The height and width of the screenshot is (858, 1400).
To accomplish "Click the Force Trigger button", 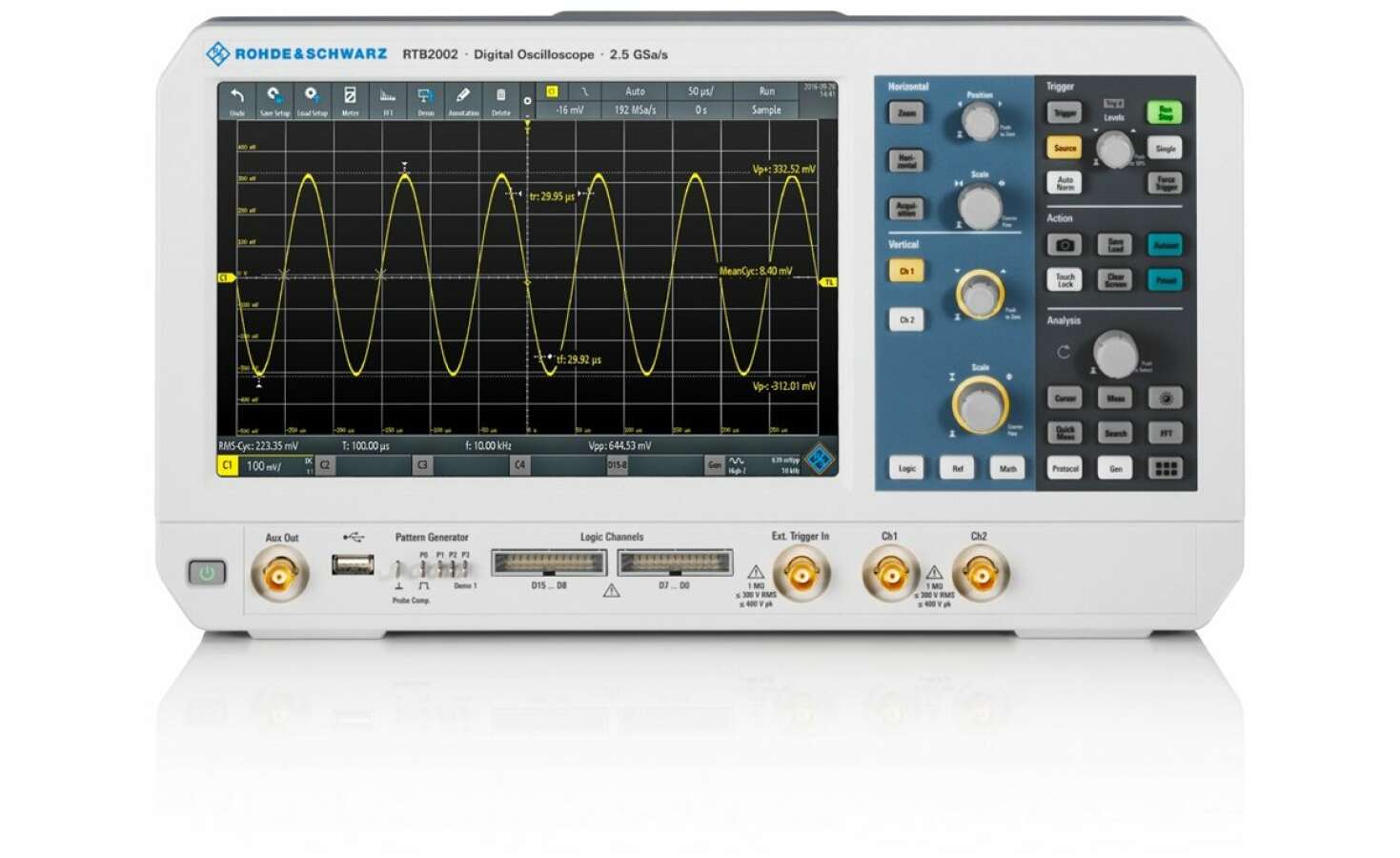I will pyautogui.click(x=1166, y=183).
